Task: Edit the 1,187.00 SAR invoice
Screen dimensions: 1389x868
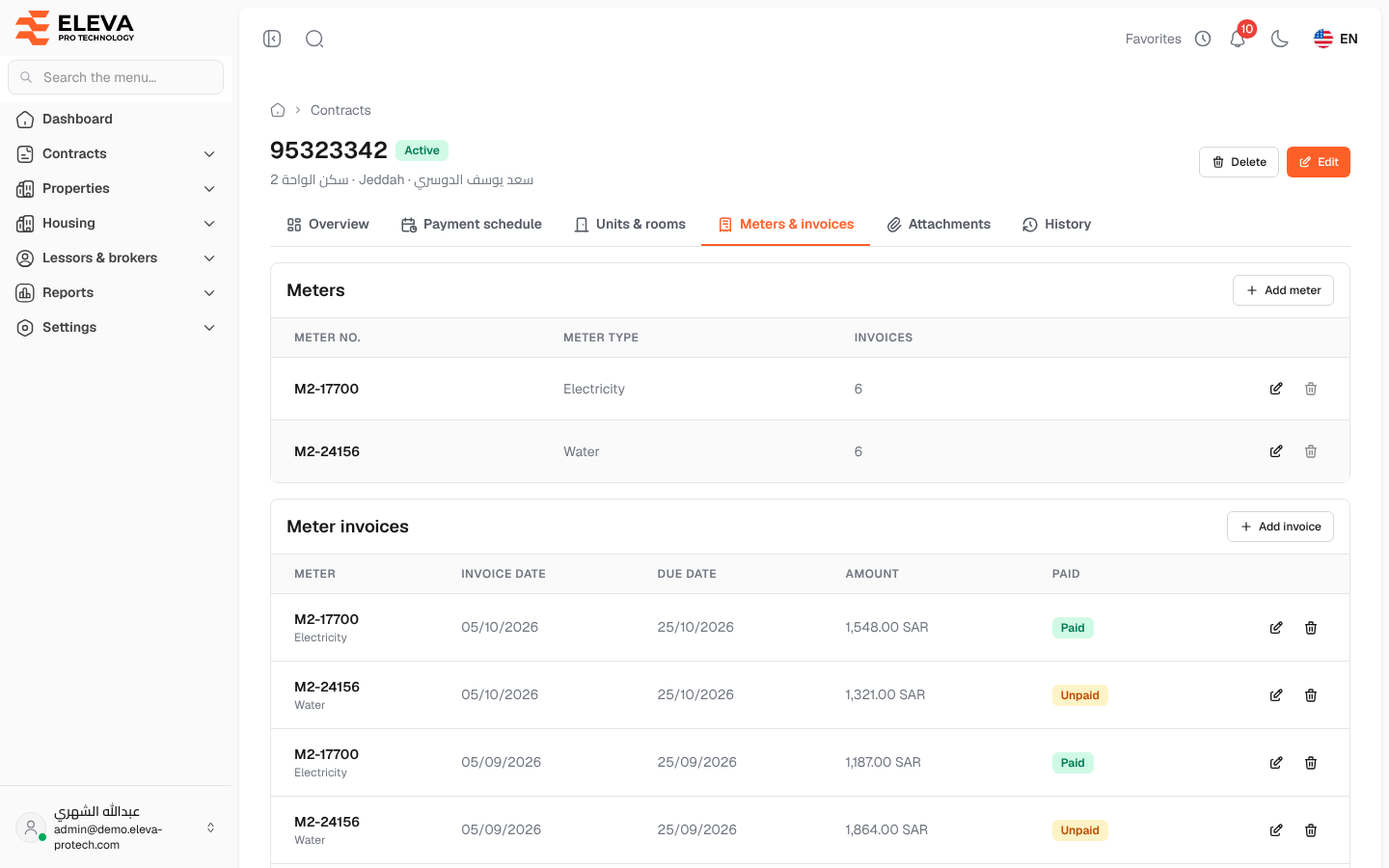Action: coord(1276,763)
